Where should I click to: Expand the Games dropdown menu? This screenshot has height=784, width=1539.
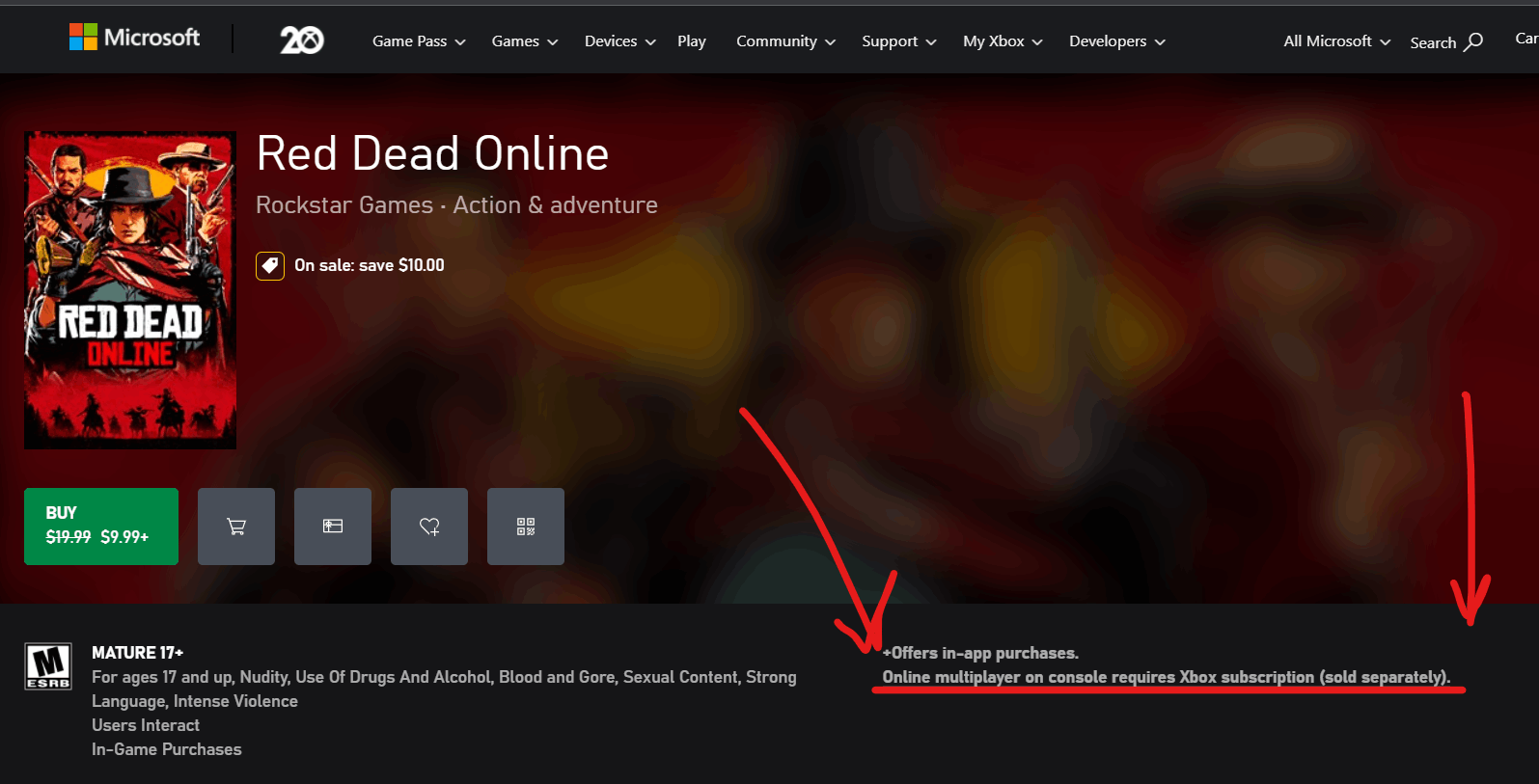pyautogui.click(x=525, y=41)
